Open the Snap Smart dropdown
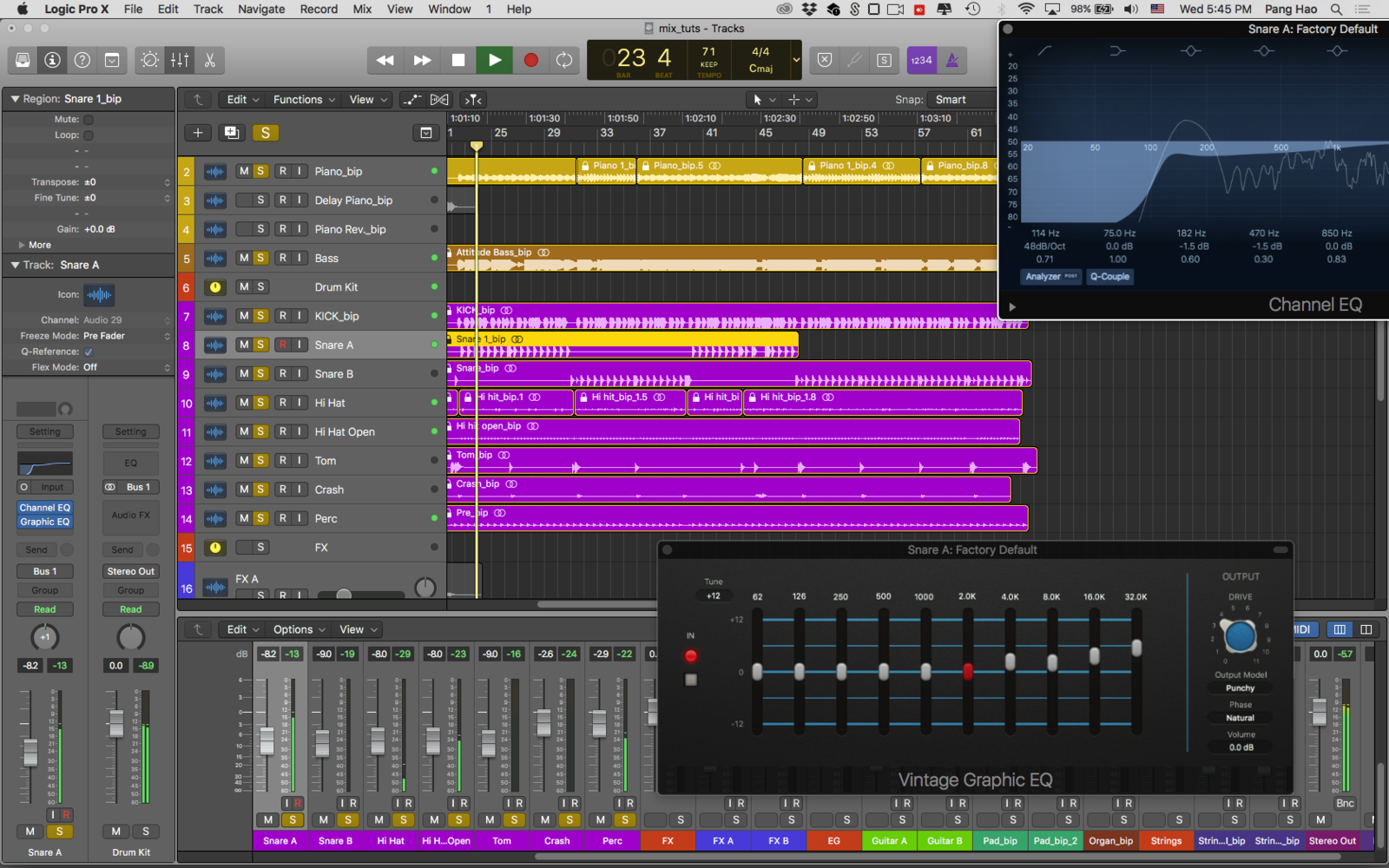This screenshot has width=1389, height=868. click(962, 100)
